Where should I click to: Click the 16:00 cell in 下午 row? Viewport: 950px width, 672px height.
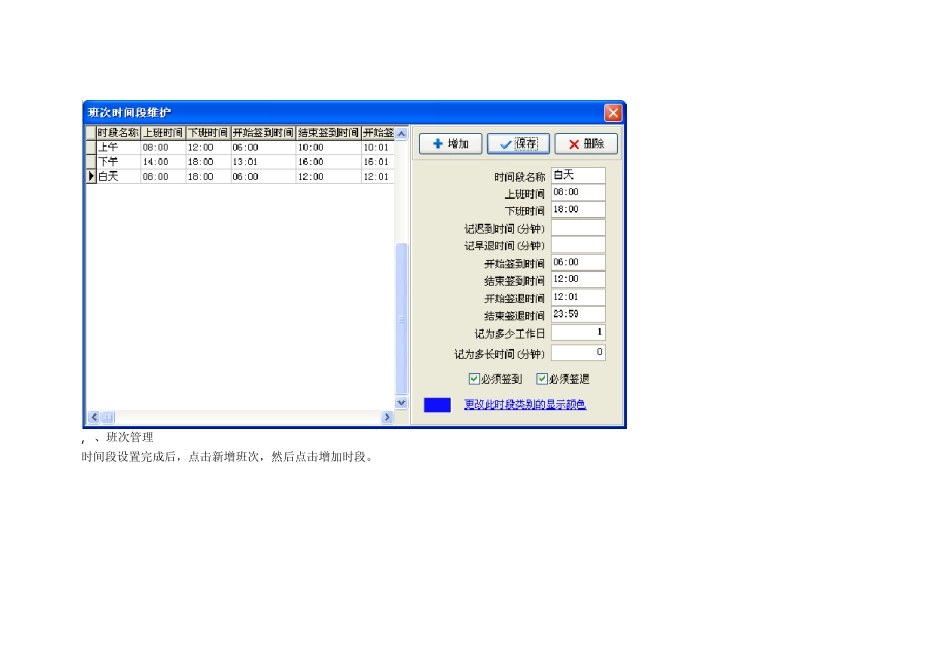tap(328, 162)
